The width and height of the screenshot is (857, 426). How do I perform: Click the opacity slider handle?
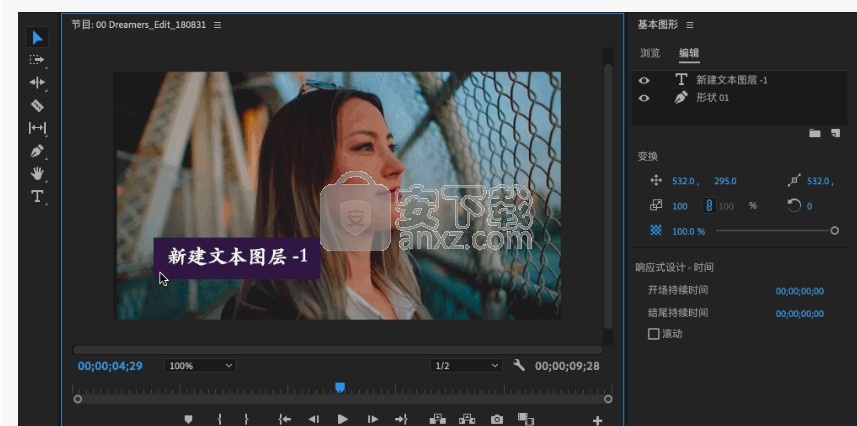[834, 231]
